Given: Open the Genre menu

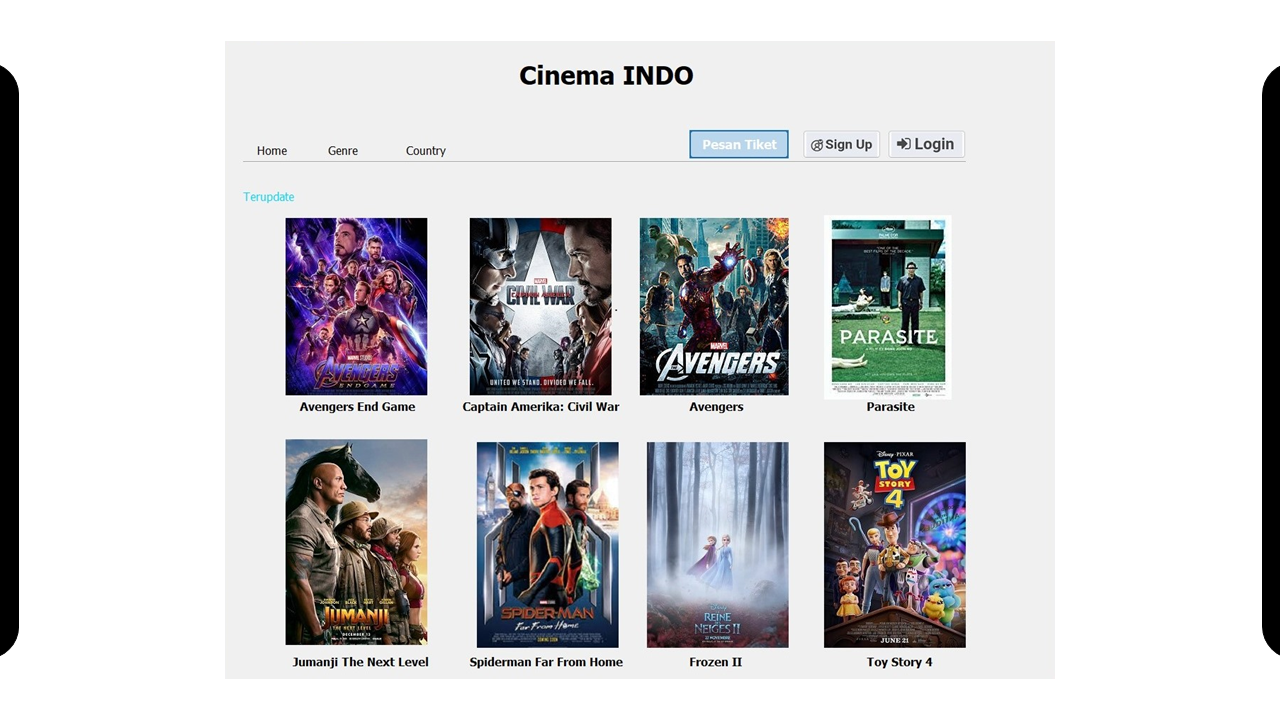Looking at the screenshot, I should pos(343,151).
